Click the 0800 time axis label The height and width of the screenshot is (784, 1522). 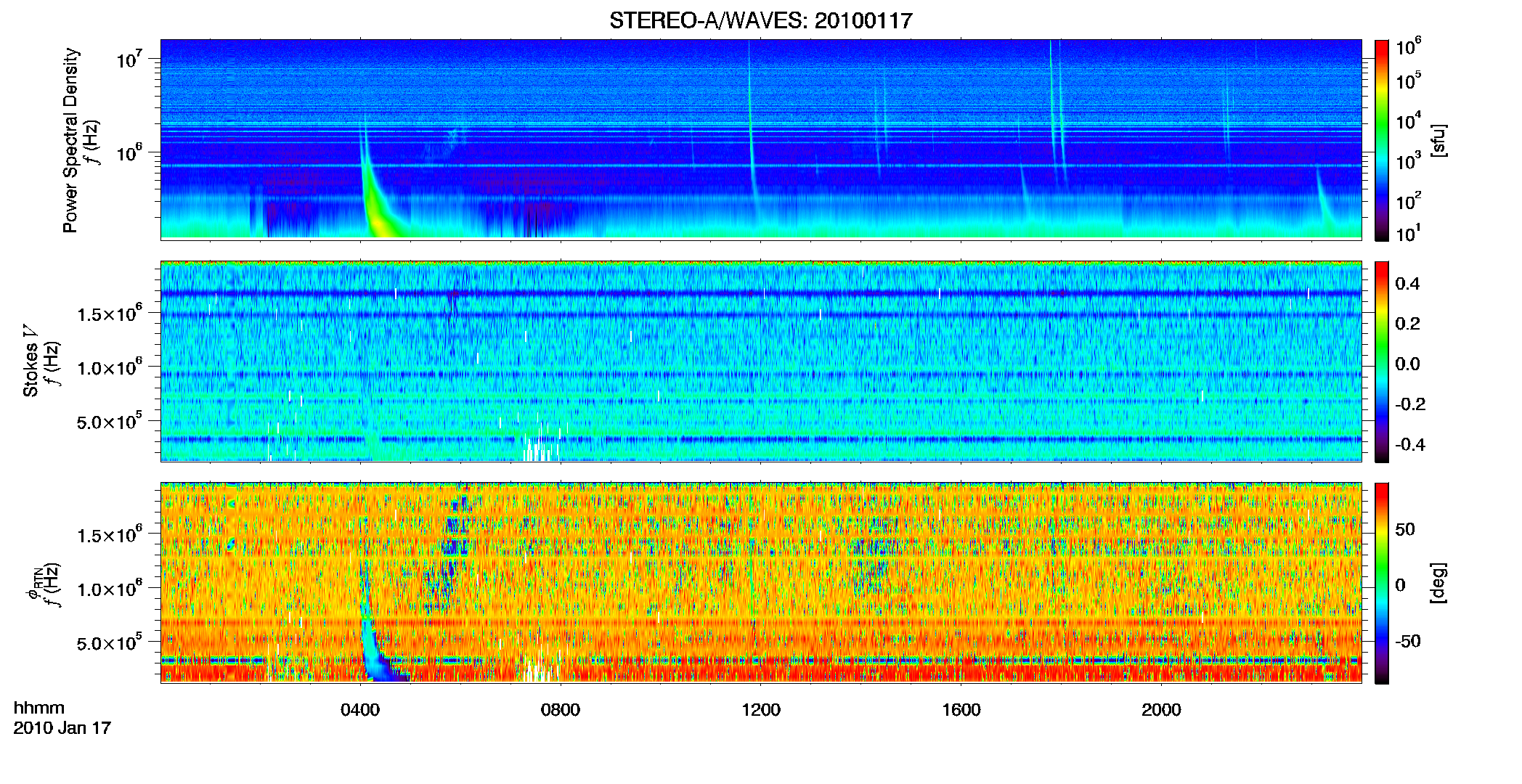click(560, 710)
